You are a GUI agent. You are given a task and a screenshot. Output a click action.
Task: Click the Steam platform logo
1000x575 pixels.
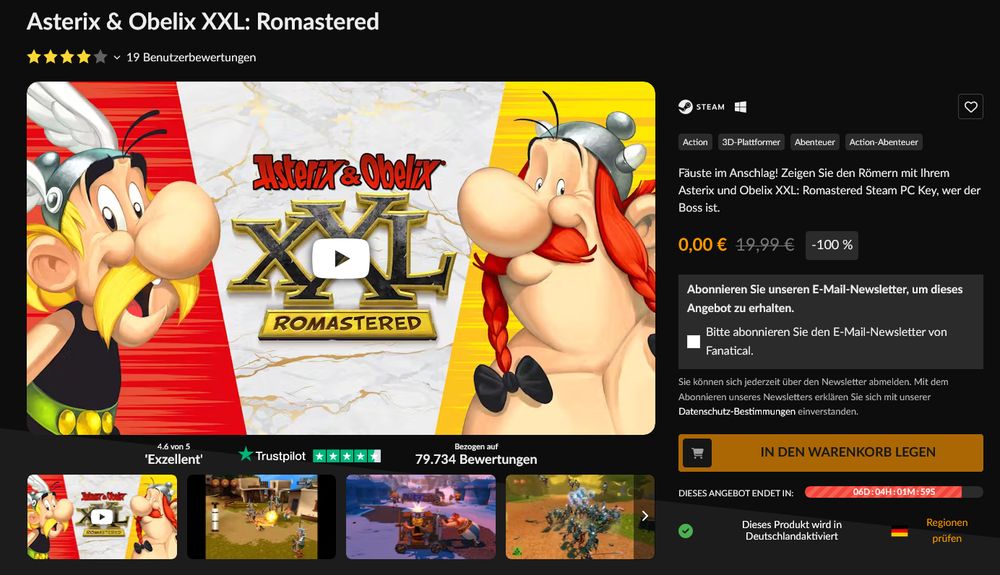click(702, 107)
